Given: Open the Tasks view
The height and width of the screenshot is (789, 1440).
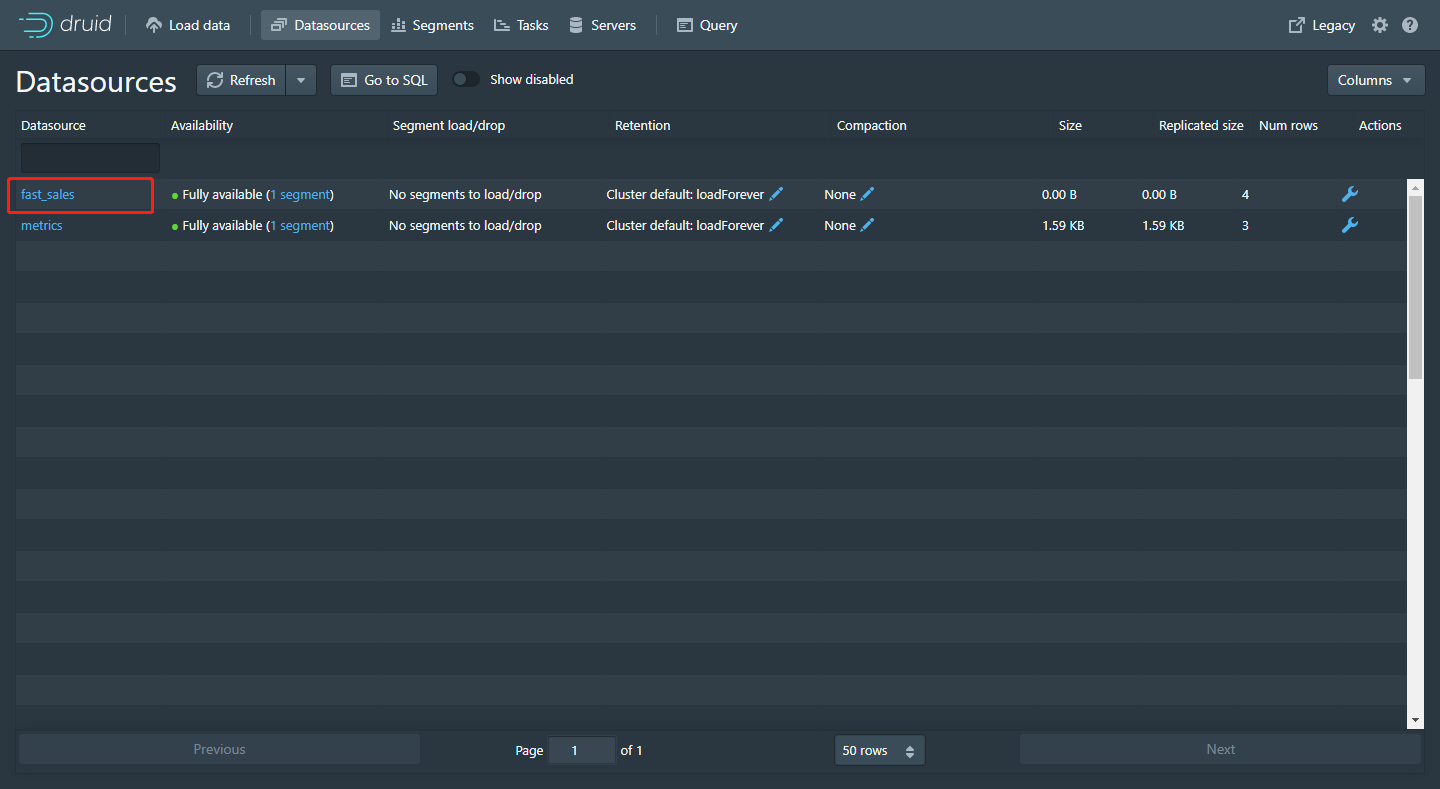Looking at the screenshot, I should (521, 25).
